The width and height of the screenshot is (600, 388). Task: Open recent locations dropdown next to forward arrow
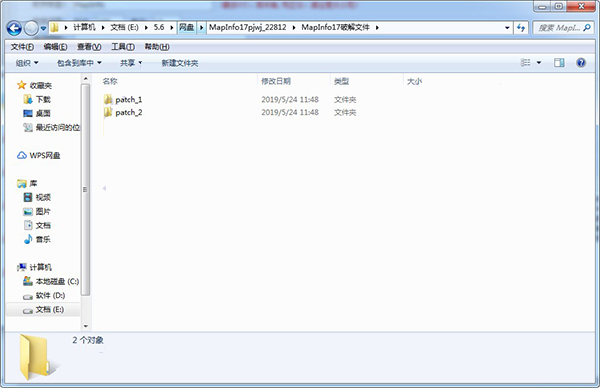[43, 28]
